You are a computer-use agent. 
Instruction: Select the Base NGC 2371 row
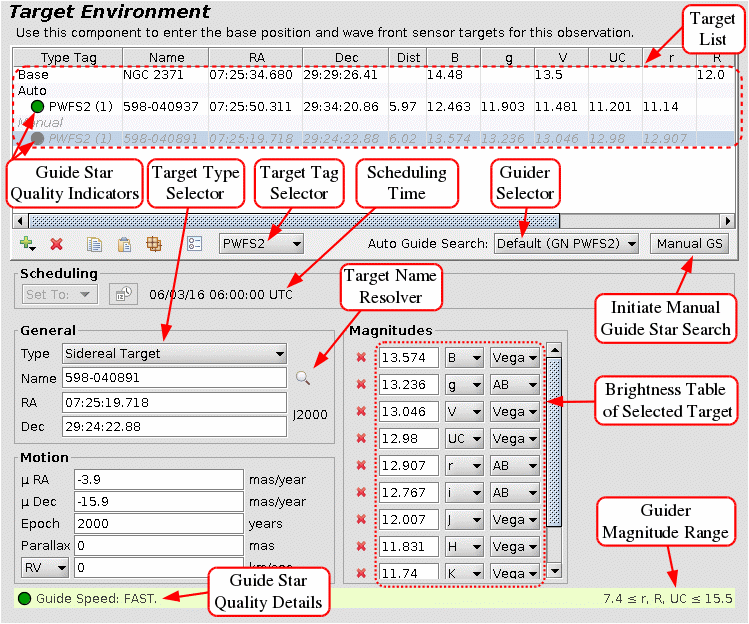pos(374,75)
